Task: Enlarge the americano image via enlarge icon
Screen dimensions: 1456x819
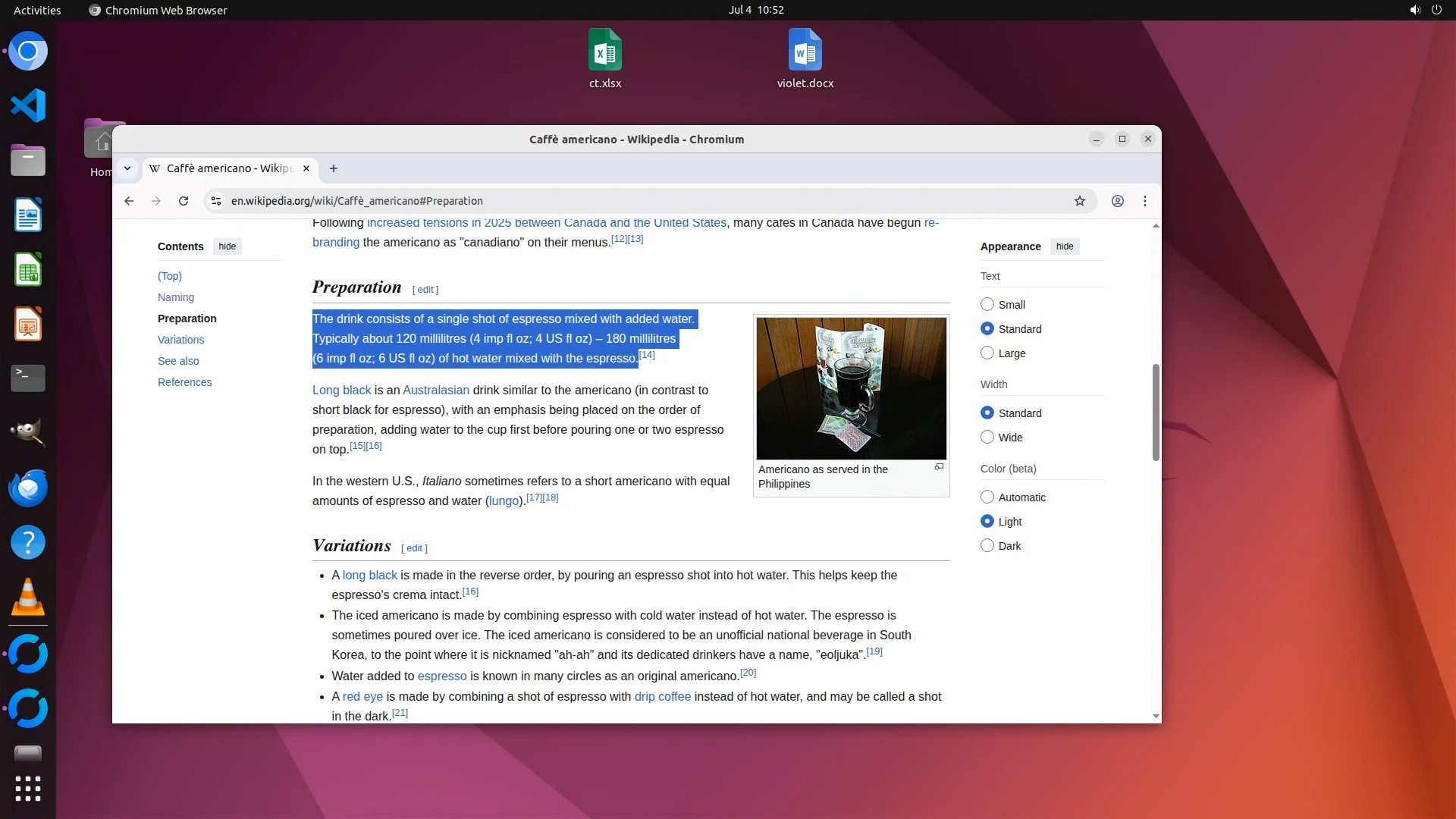Action: (x=939, y=467)
